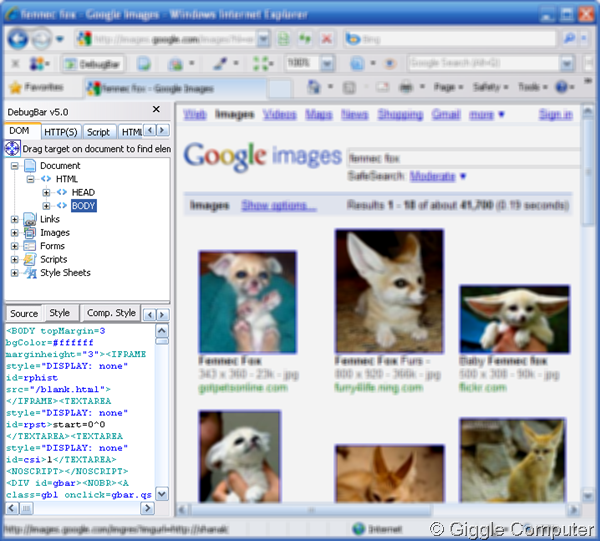Click the red Stop loading icon
This screenshot has height=541, width=600.
pos(326,39)
